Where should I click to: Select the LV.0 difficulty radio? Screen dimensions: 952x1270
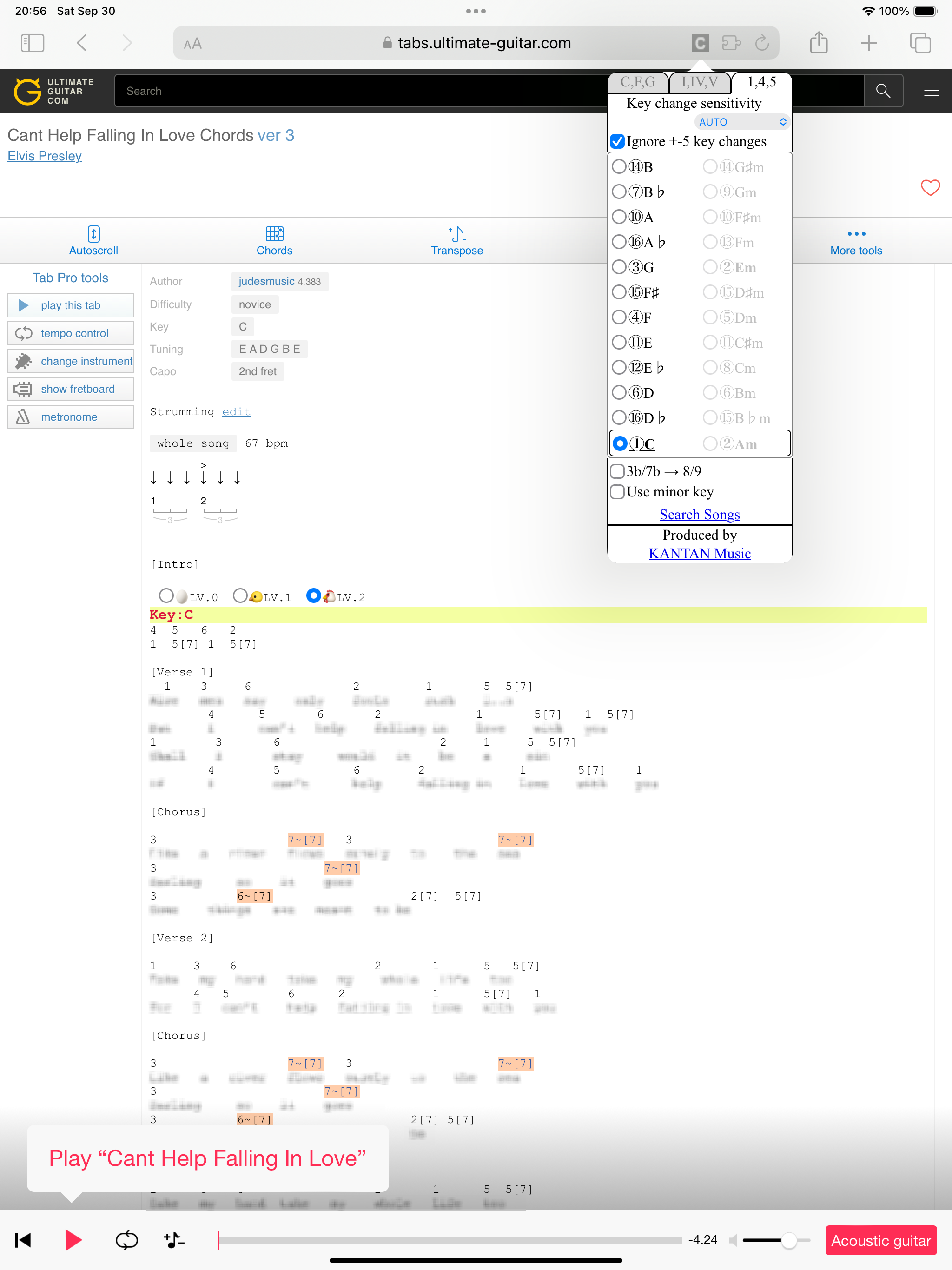(x=166, y=595)
